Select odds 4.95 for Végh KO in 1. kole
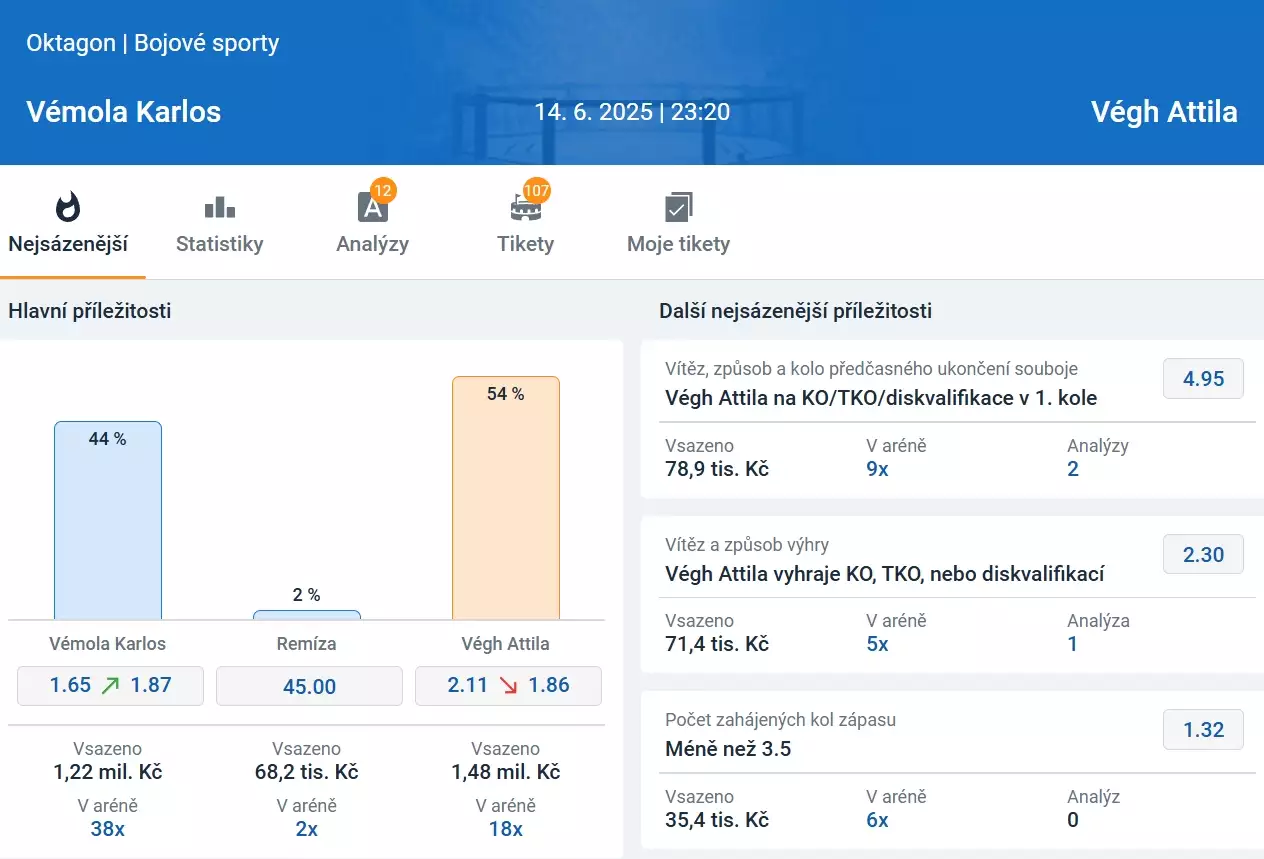Viewport: 1264px width, 859px height. (1203, 379)
